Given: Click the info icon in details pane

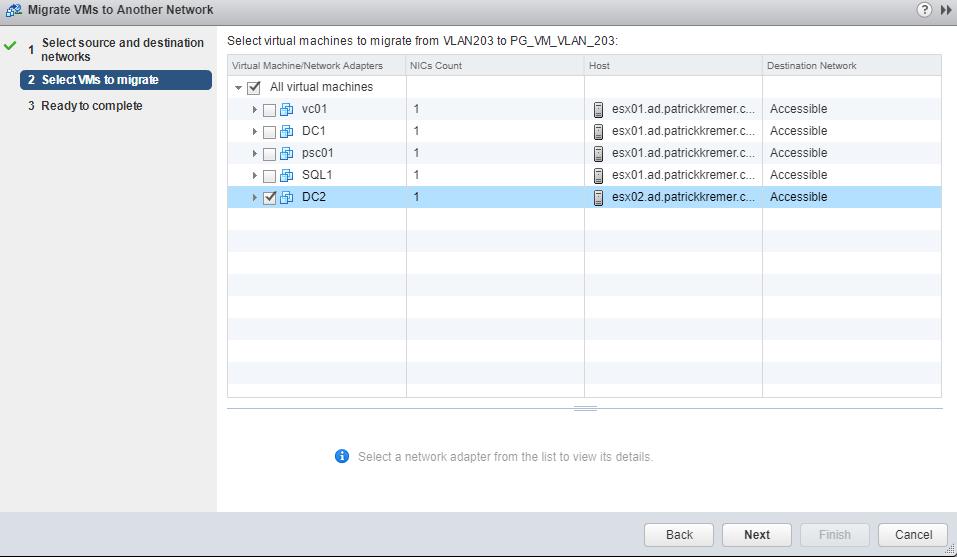Looking at the screenshot, I should click(342, 456).
